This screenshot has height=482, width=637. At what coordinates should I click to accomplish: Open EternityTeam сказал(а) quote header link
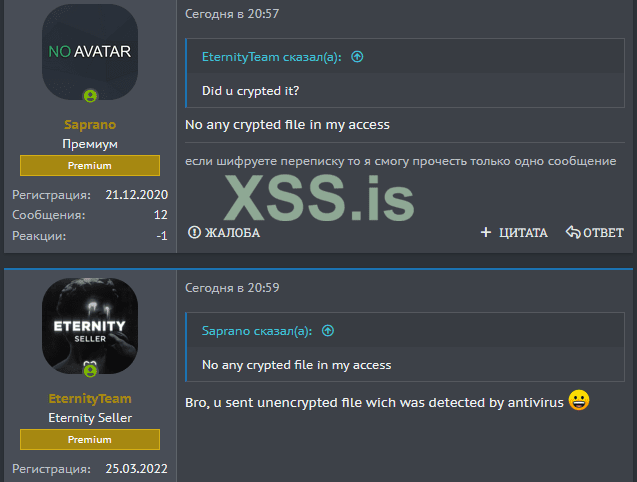tap(271, 57)
